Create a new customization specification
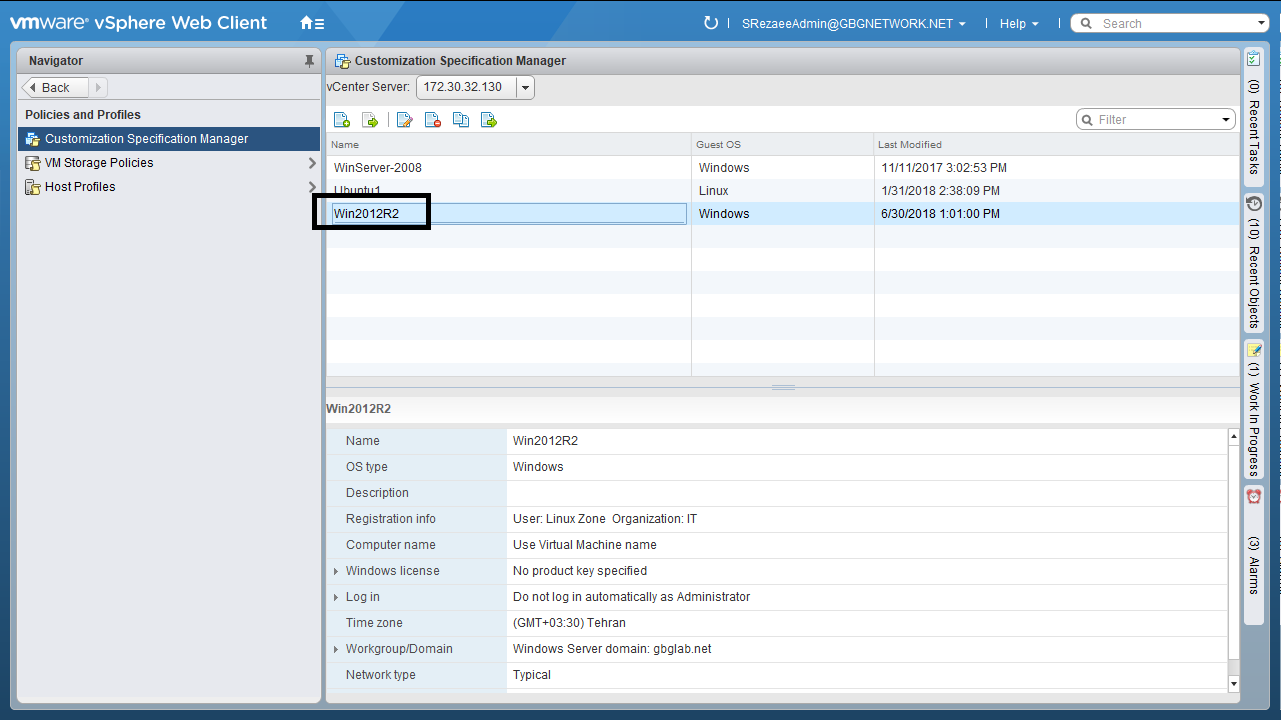The width and height of the screenshot is (1281, 720). [x=342, y=120]
